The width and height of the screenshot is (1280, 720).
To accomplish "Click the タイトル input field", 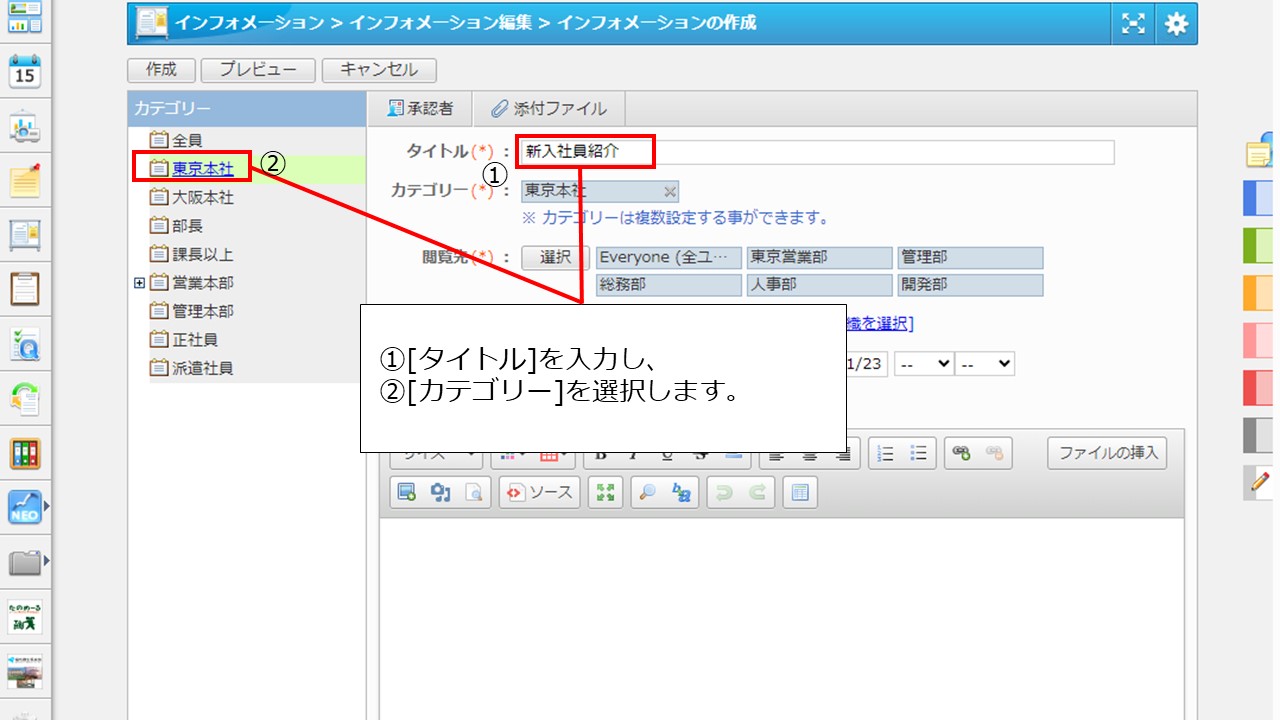I will (x=816, y=152).
